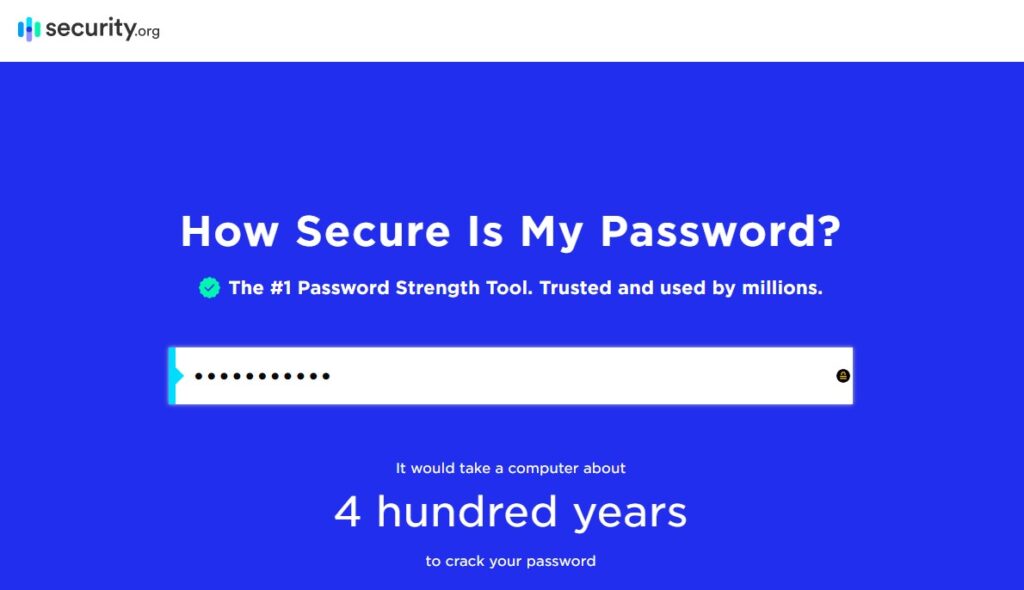Click the word "millions" in the tagline

pyautogui.click(x=782, y=287)
